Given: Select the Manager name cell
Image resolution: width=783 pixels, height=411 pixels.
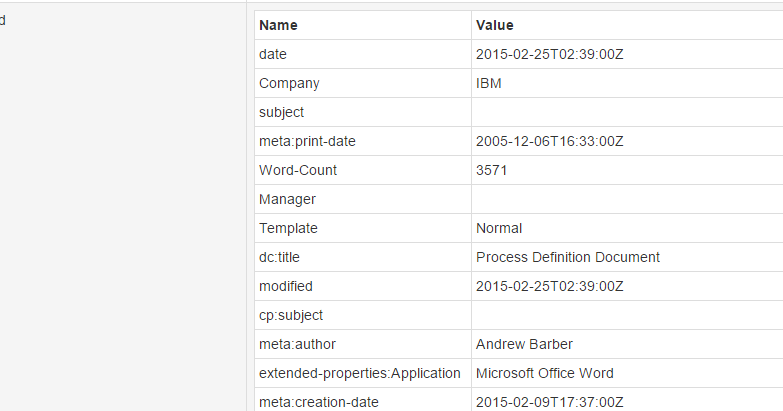Looking at the screenshot, I should (x=287, y=200).
